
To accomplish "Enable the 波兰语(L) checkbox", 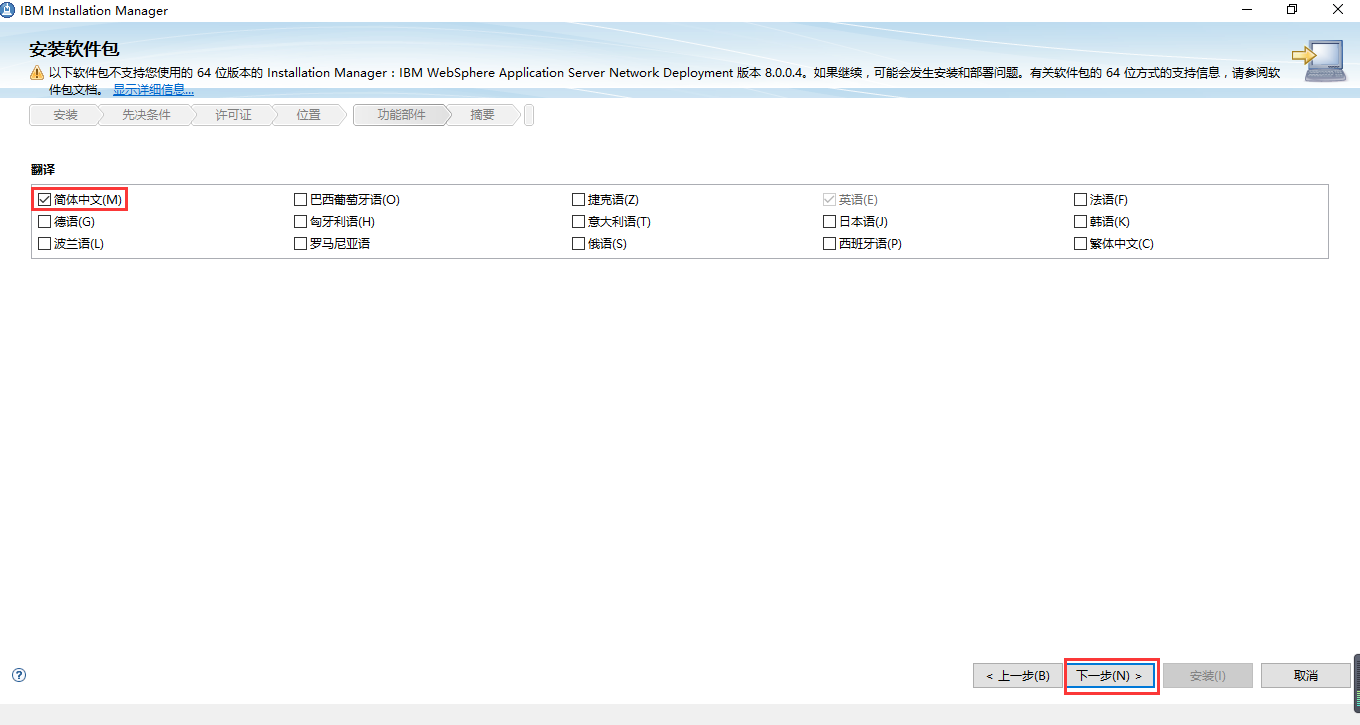I will click(44, 244).
